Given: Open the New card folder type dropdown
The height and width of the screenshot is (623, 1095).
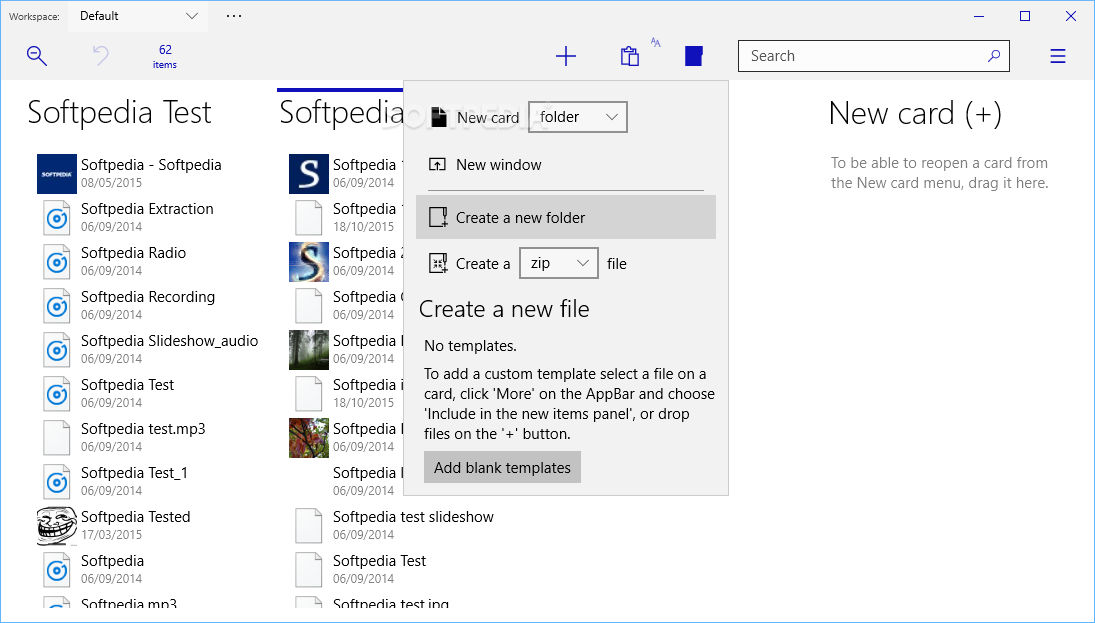Looking at the screenshot, I should pos(578,117).
